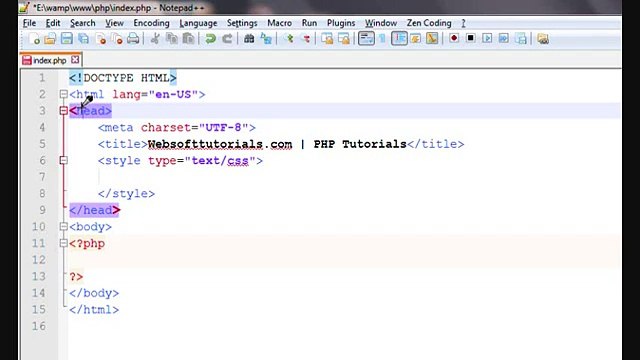Click the Zoom In toolbar icon

pos(289,39)
